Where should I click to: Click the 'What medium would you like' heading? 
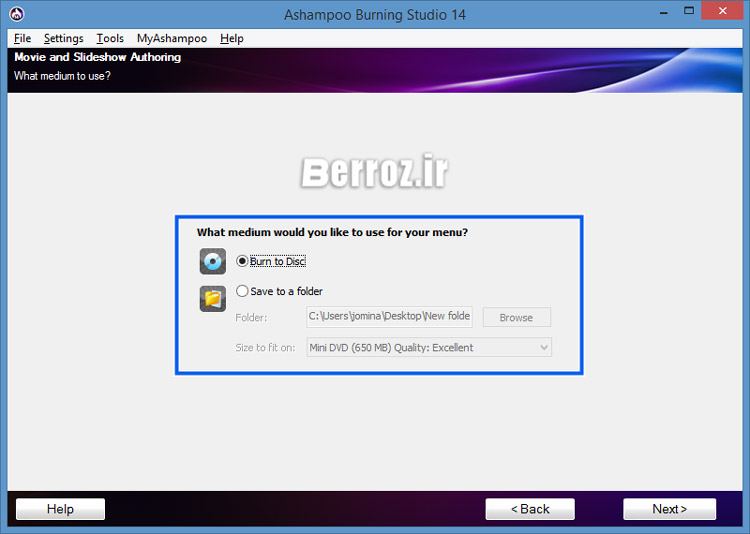[x=332, y=233]
